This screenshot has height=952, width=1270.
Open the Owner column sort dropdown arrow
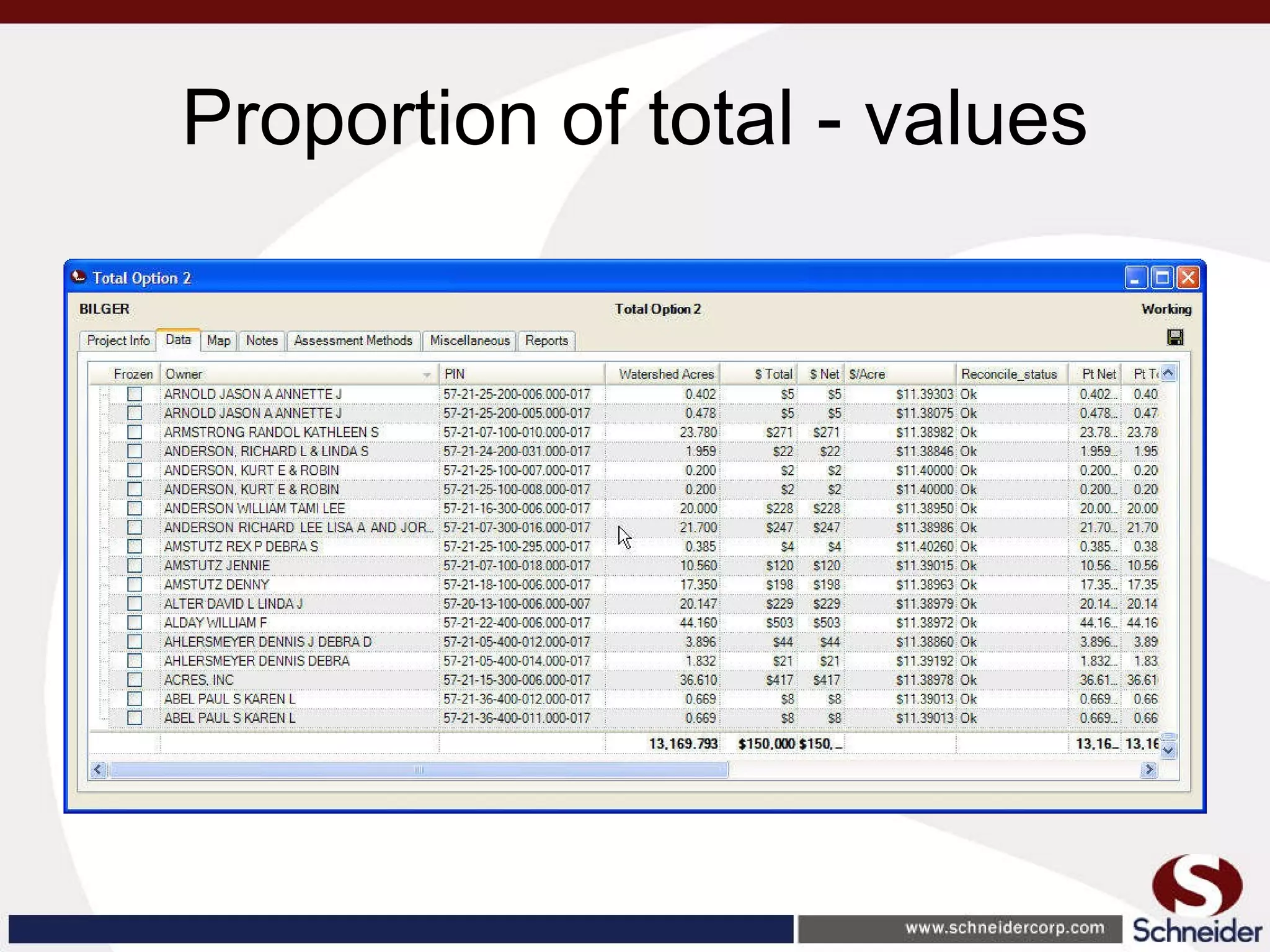coord(427,375)
